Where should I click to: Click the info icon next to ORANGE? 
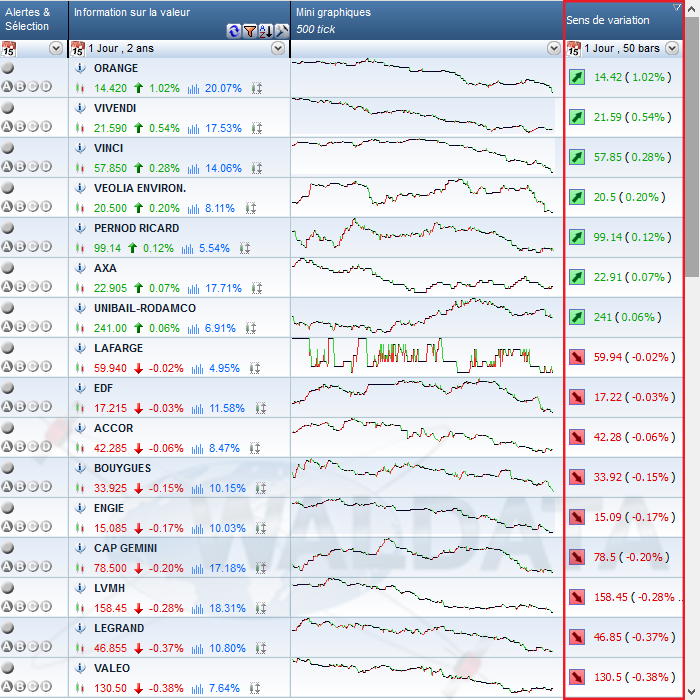point(80,68)
